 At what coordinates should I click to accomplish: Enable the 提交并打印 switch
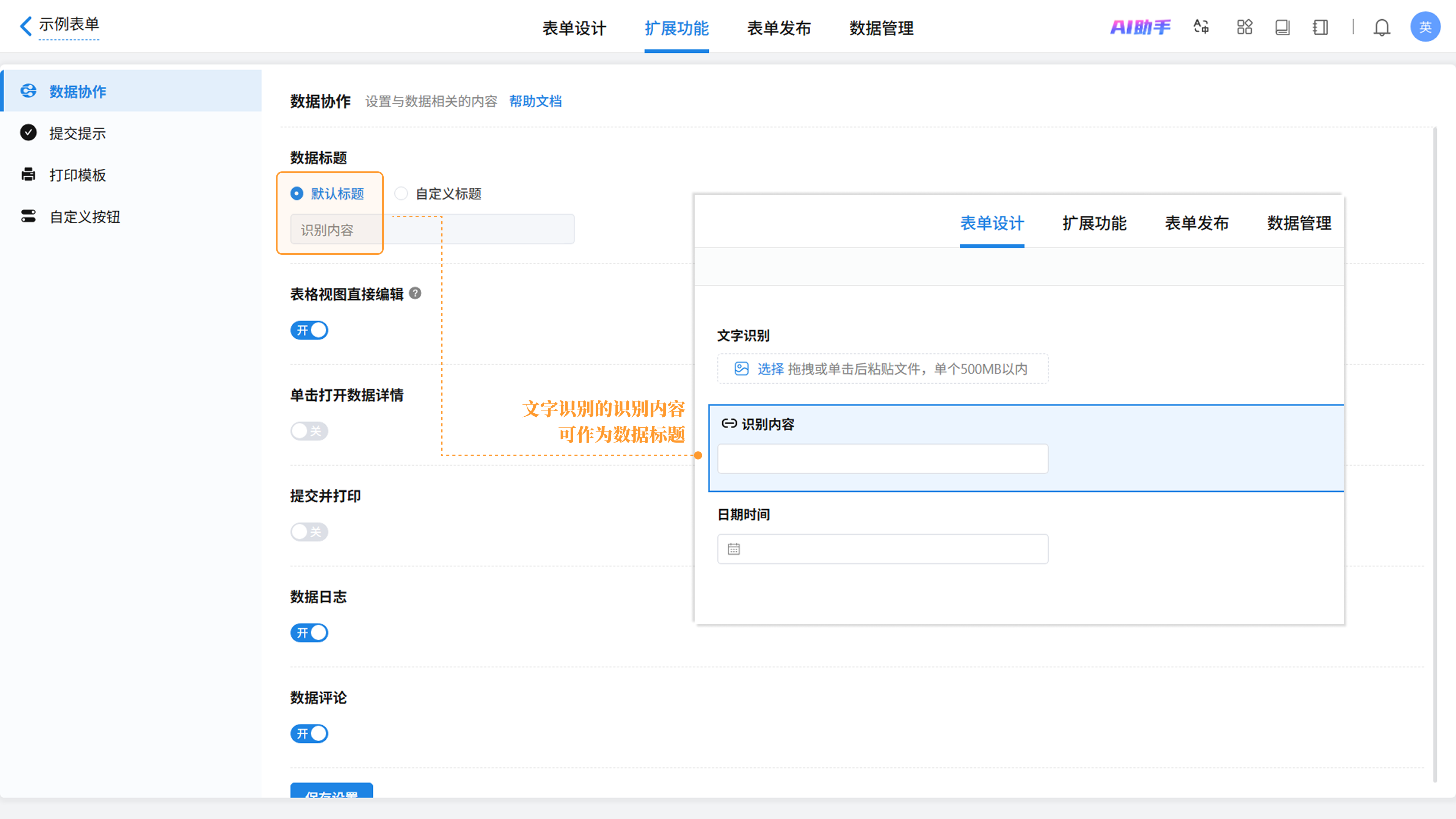[309, 532]
